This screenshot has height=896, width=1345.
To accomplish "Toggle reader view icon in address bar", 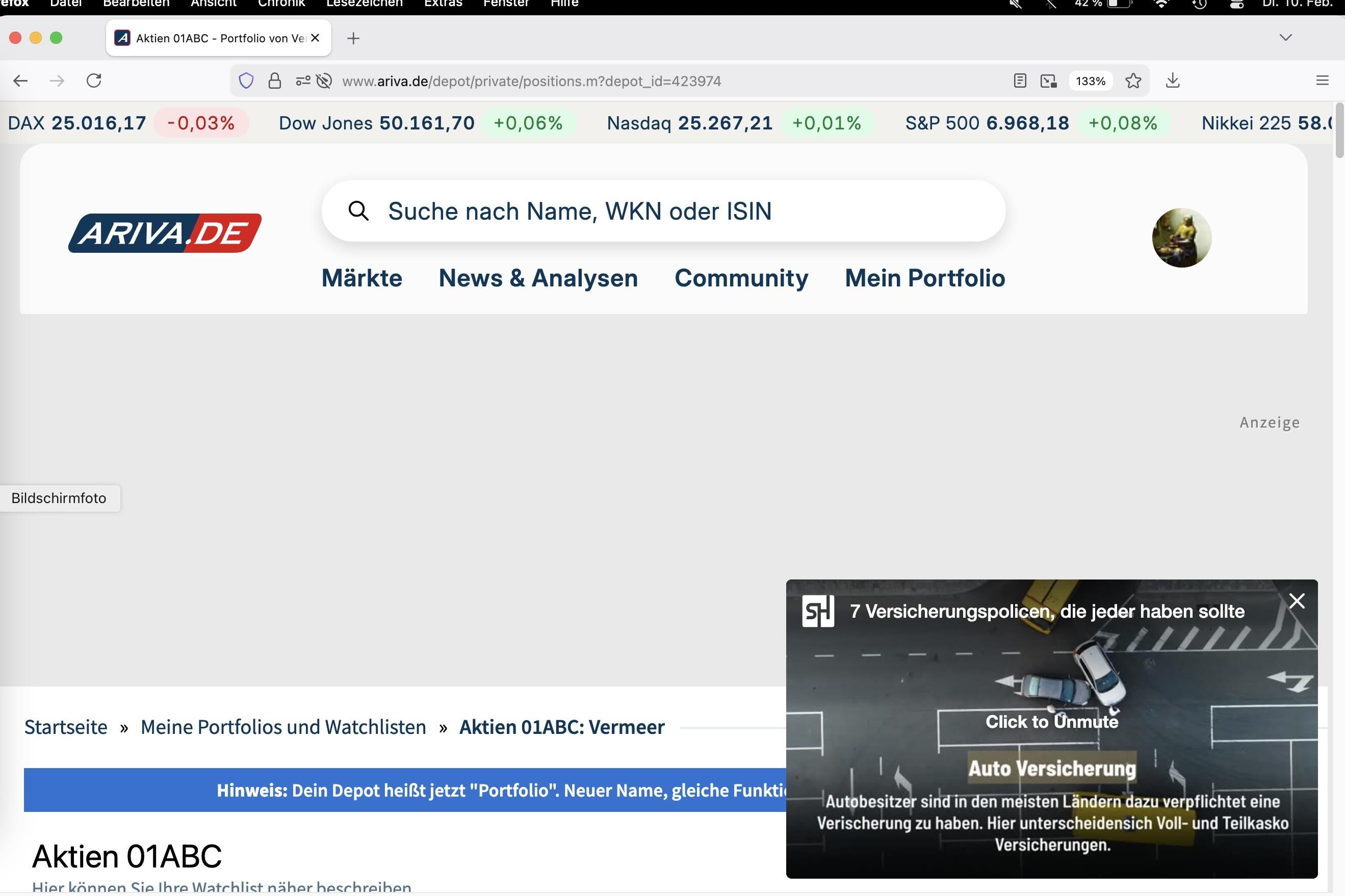I will (1020, 81).
